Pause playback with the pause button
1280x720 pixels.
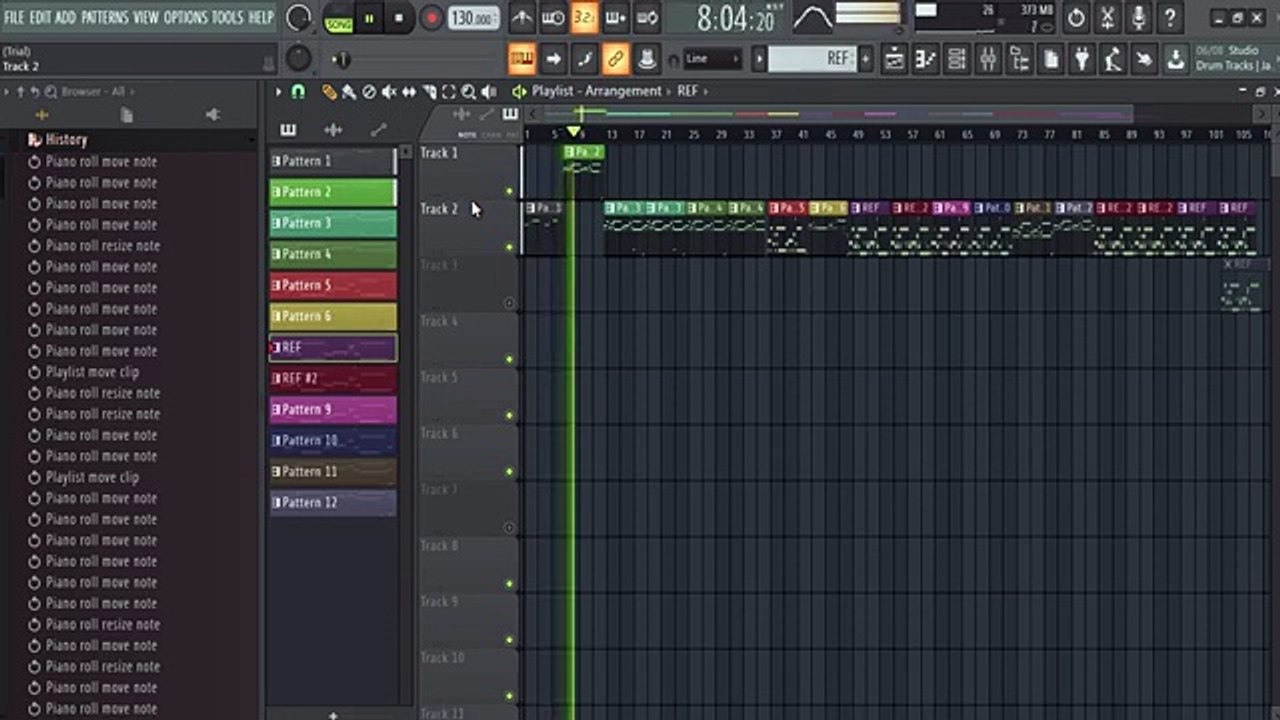[x=370, y=18]
